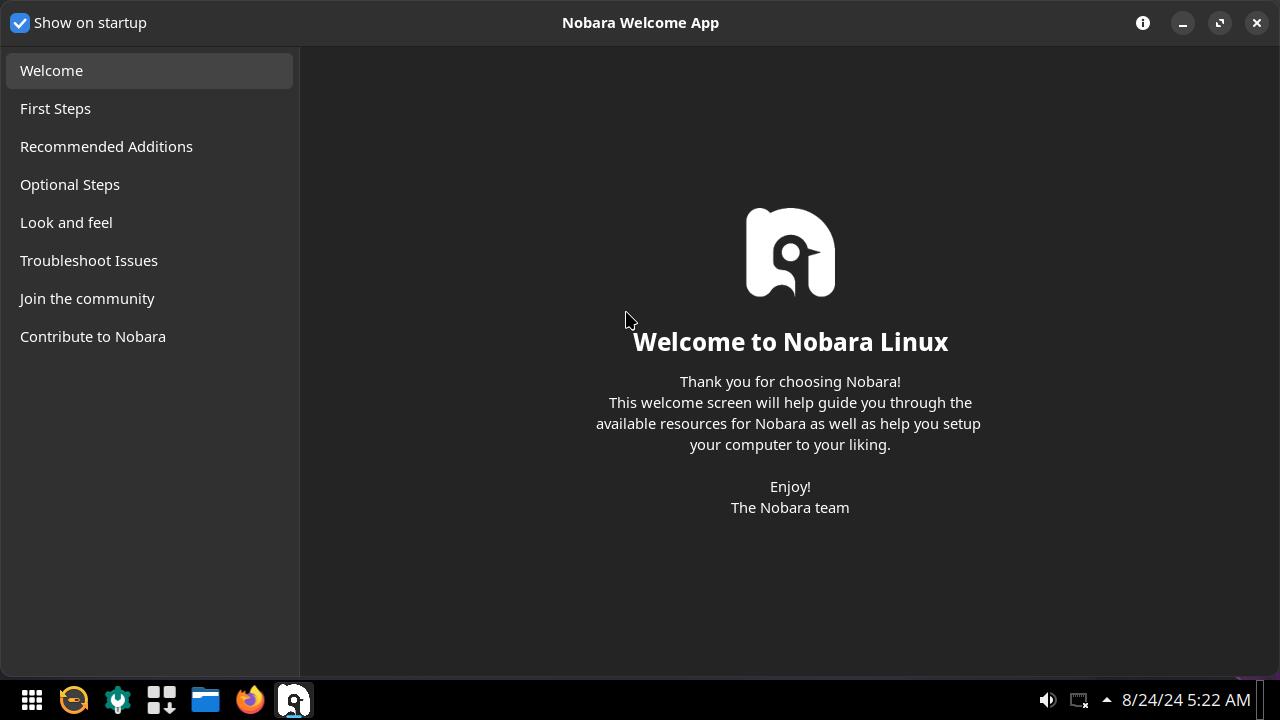Minimize the Nobara Welcome App window

click(1182, 23)
